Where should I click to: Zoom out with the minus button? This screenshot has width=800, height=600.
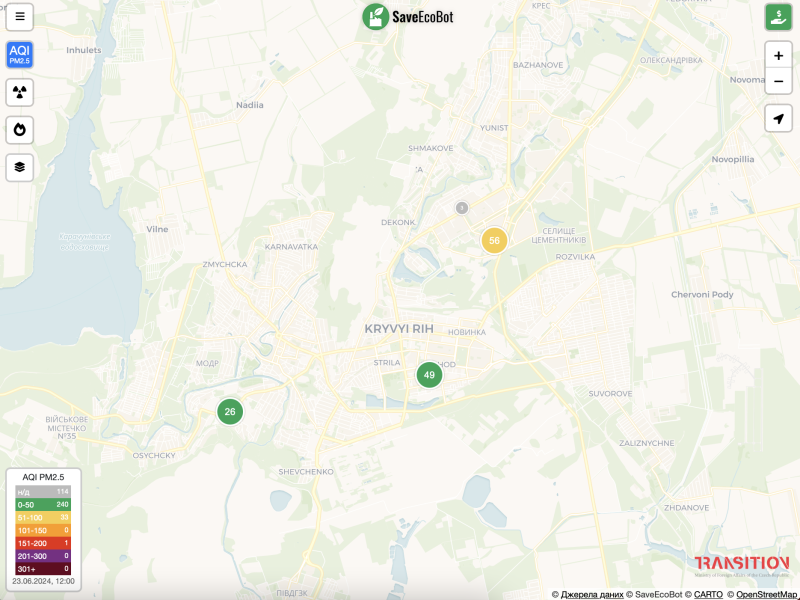point(778,81)
